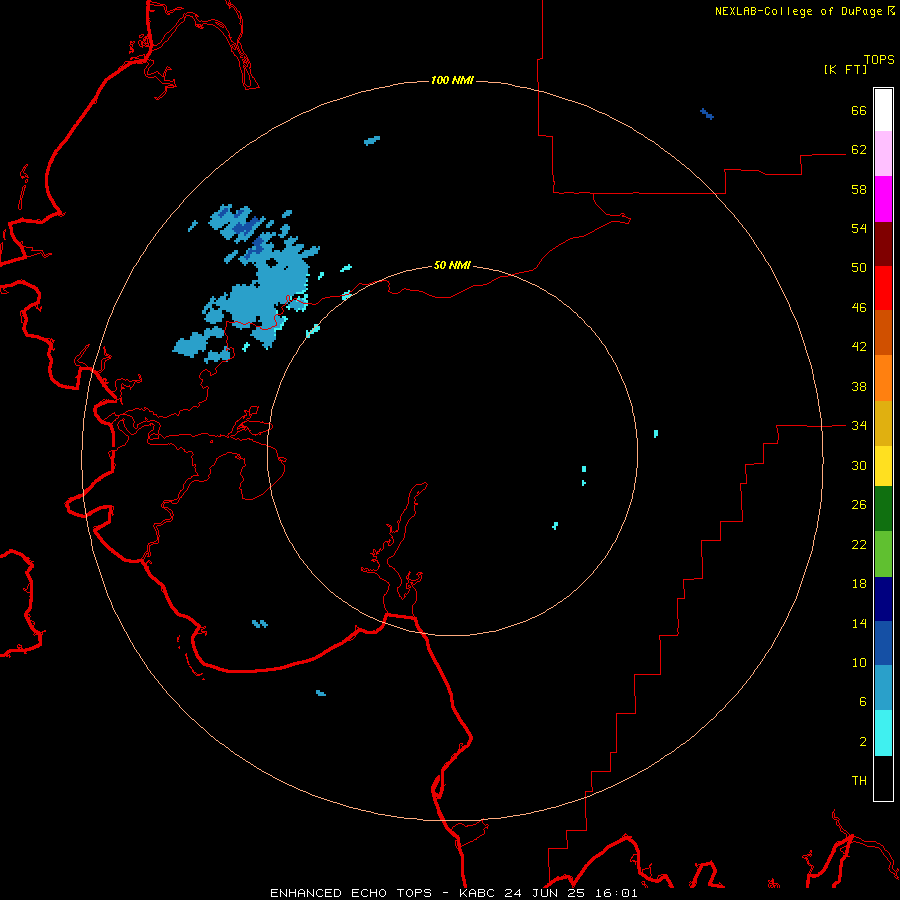The width and height of the screenshot is (900, 900).
Task: Click the "6" scale value
Action: click(863, 702)
